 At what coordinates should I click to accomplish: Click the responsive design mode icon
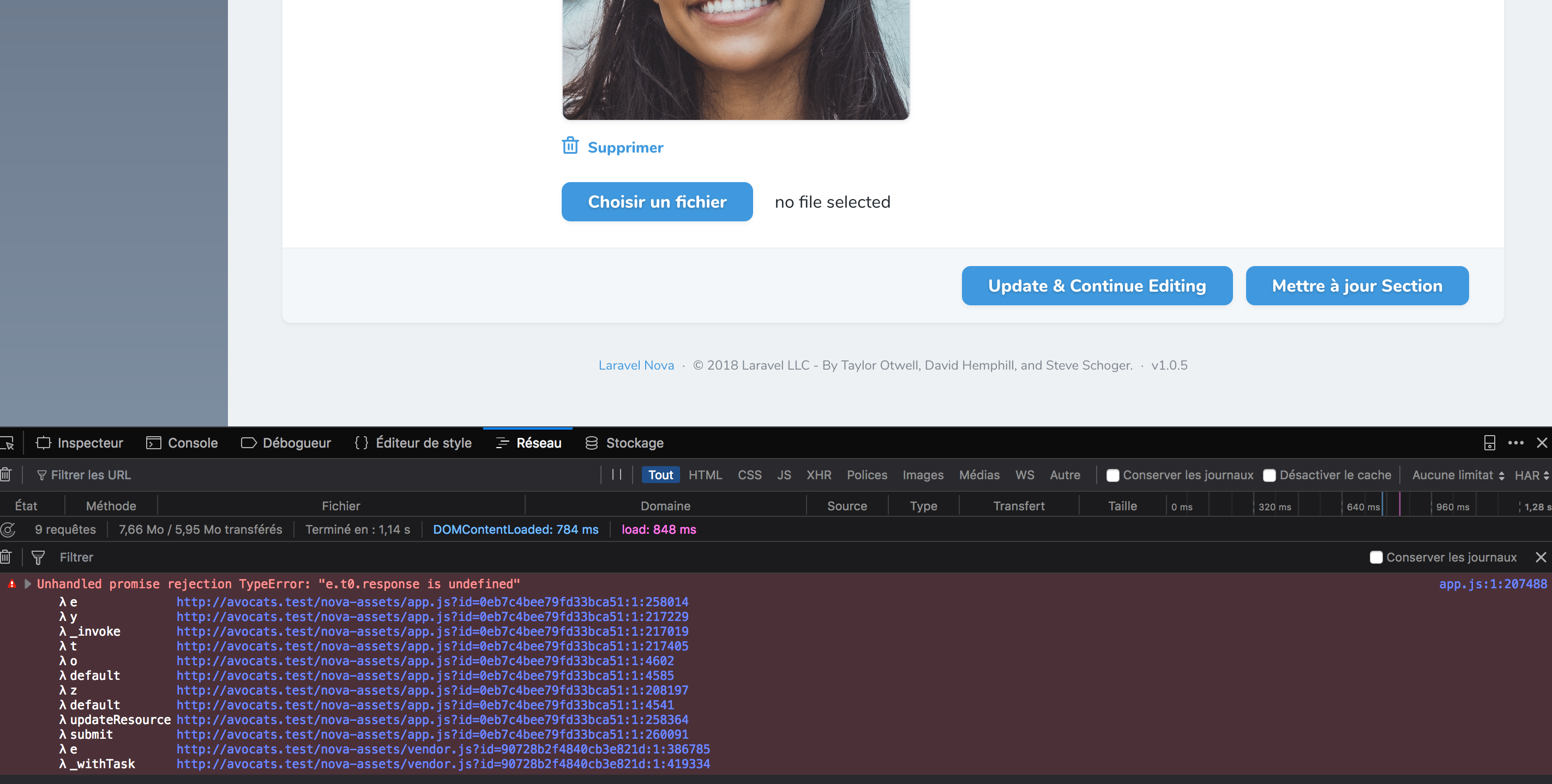pyautogui.click(x=1489, y=443)
